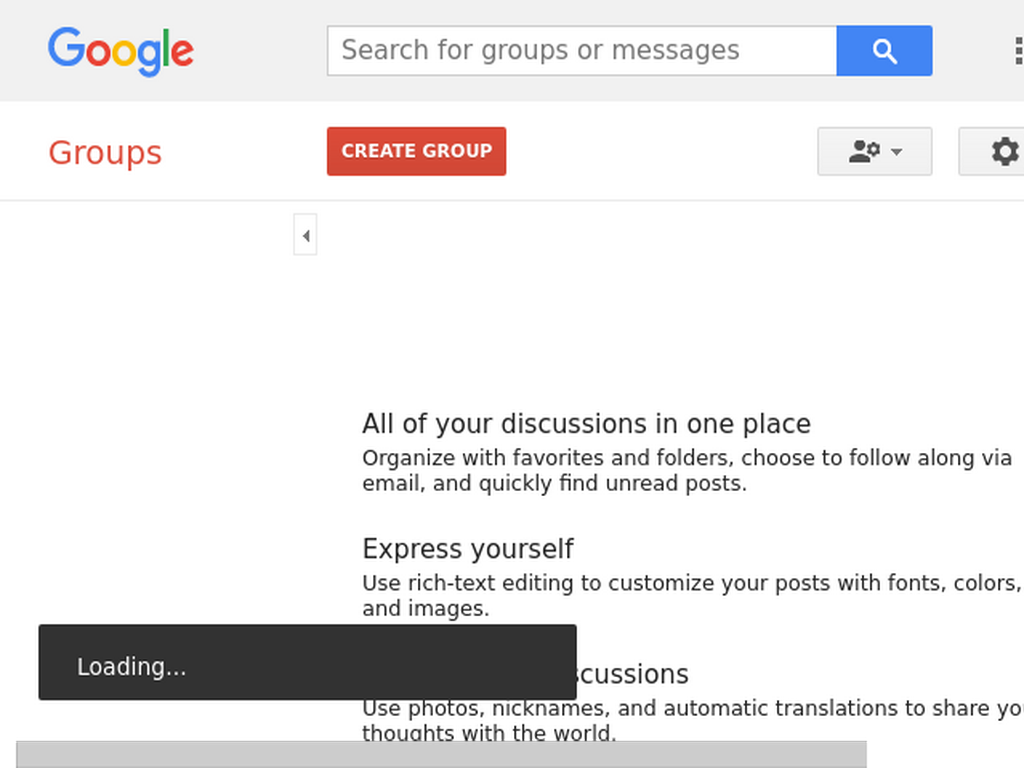Click the 'All of your discussions in one place' heading

tap(586, 424)
